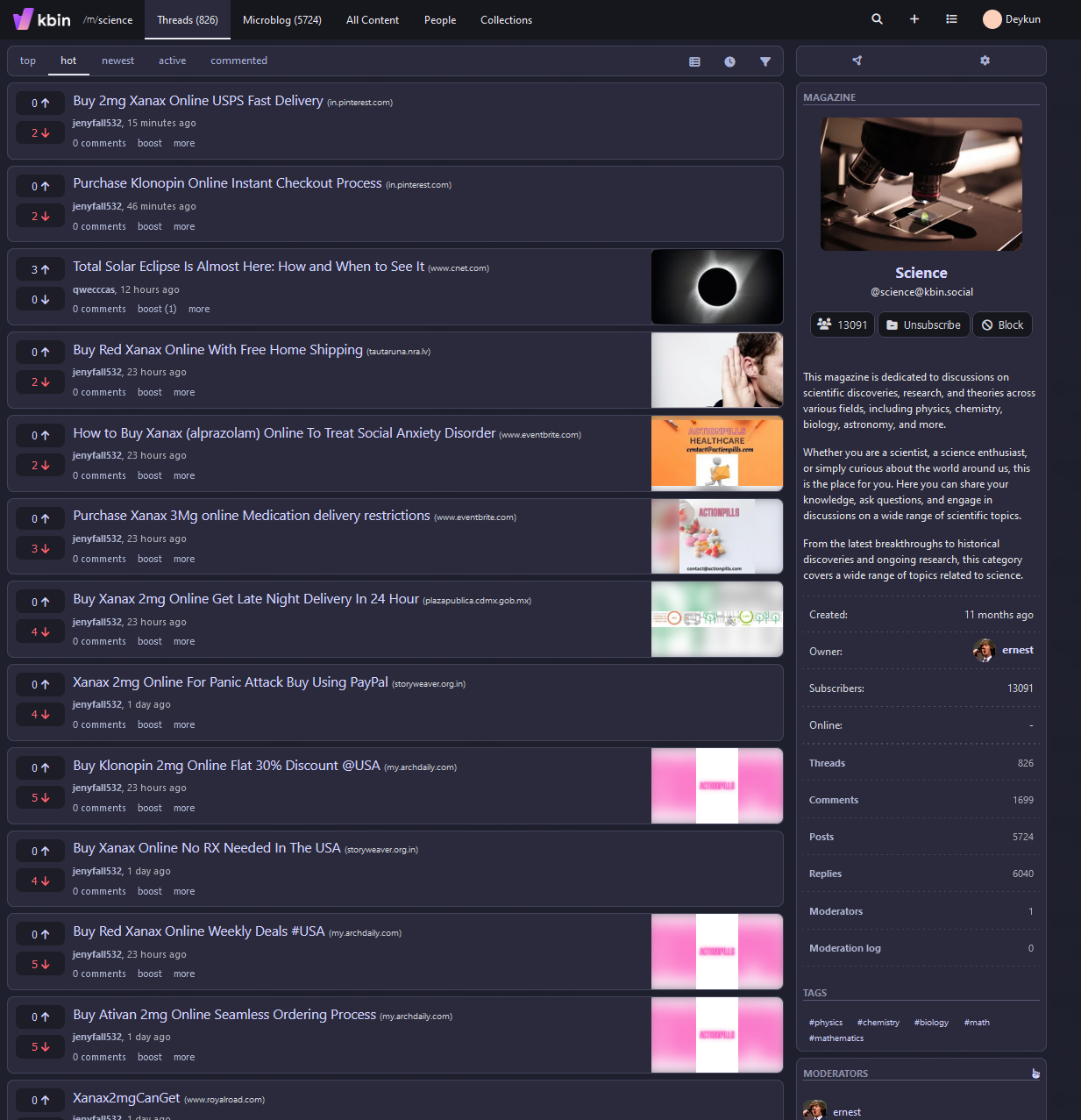
Task: Expand 'more' under Total Solar Eclipse thread
Action: [199, 310]
